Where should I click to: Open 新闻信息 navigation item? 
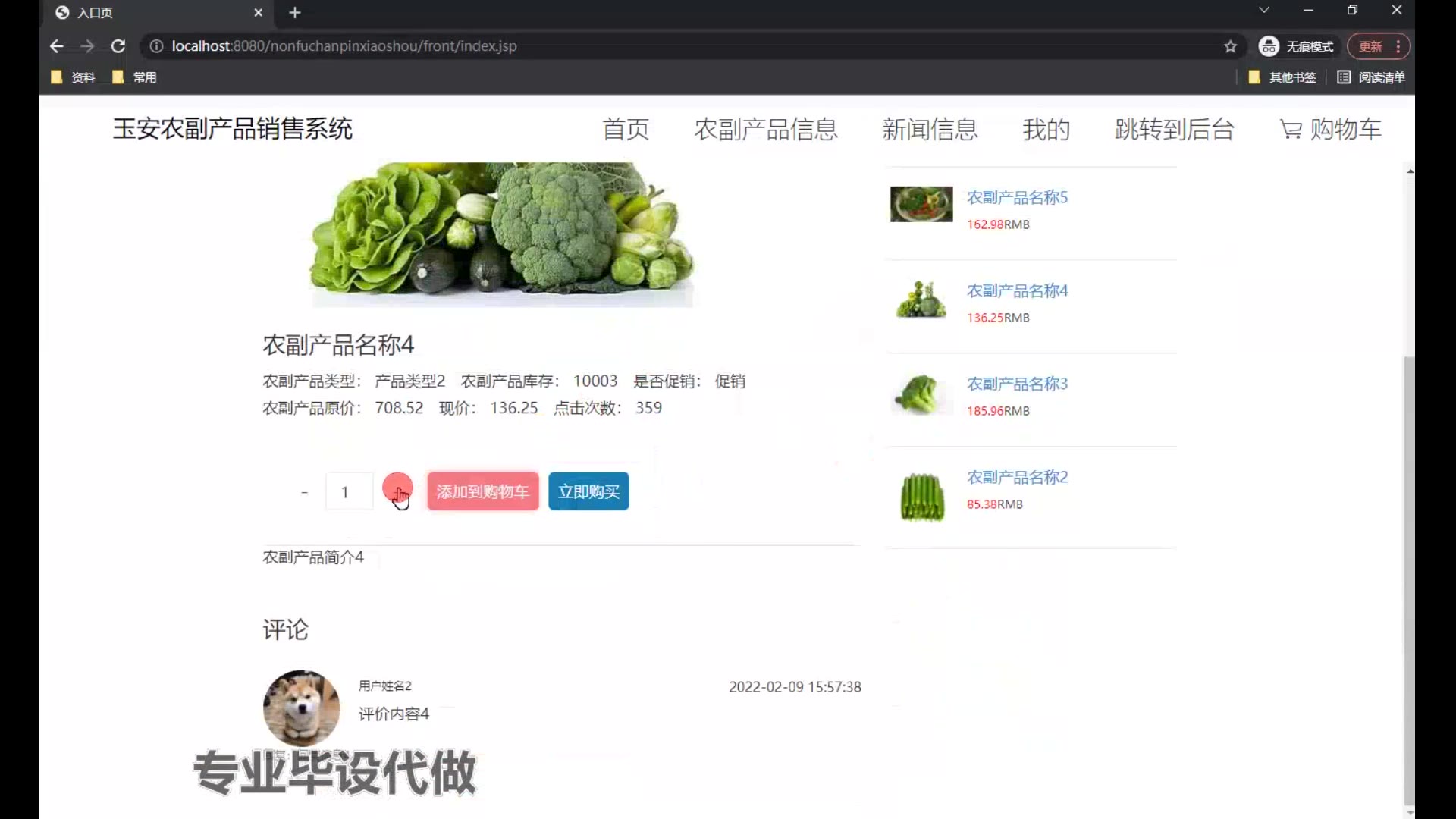930,130
